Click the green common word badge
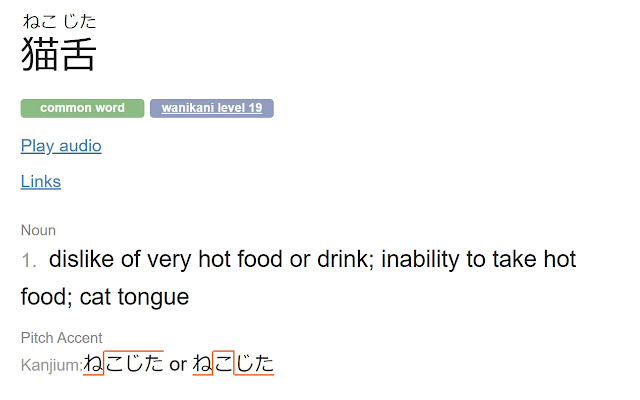The image size is (640, 400). point(82,108)
